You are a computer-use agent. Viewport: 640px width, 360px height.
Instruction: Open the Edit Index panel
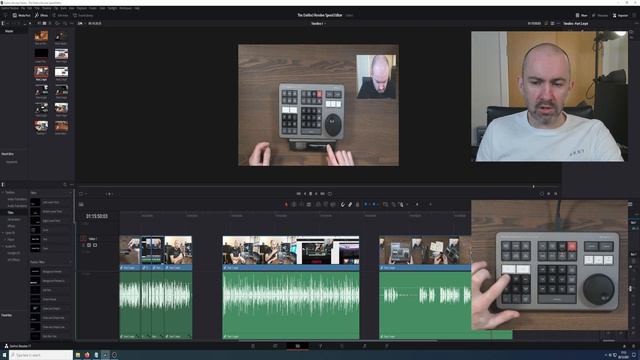(60, 15)
